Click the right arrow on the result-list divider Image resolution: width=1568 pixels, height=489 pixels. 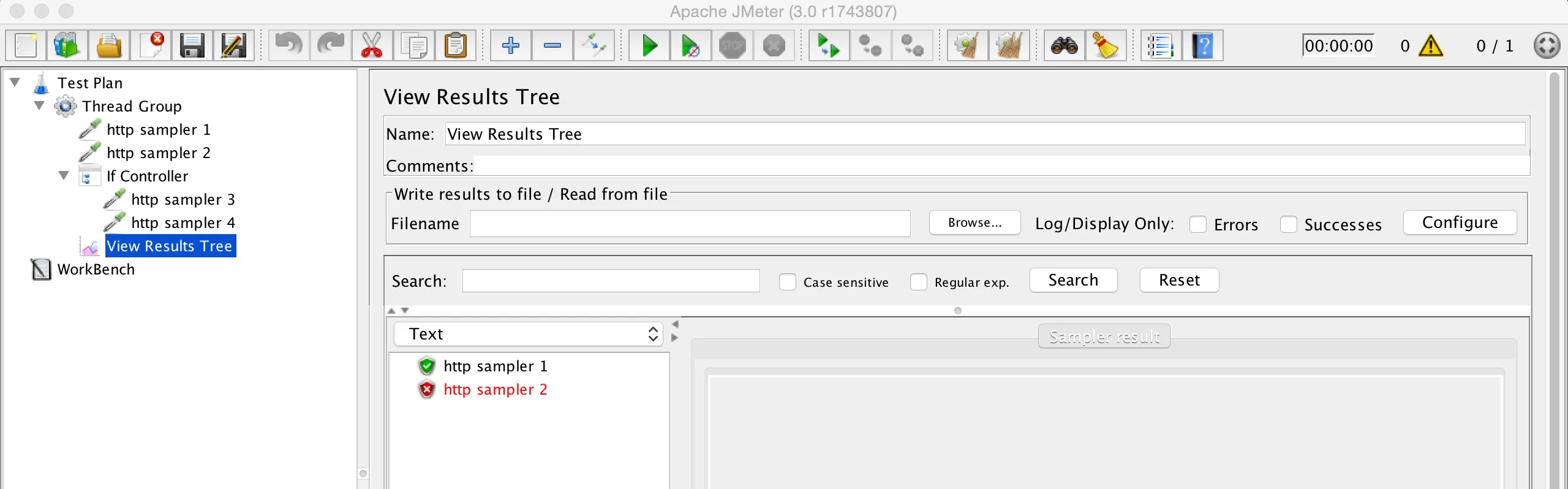pyautogui.click(x=675, y=338)
